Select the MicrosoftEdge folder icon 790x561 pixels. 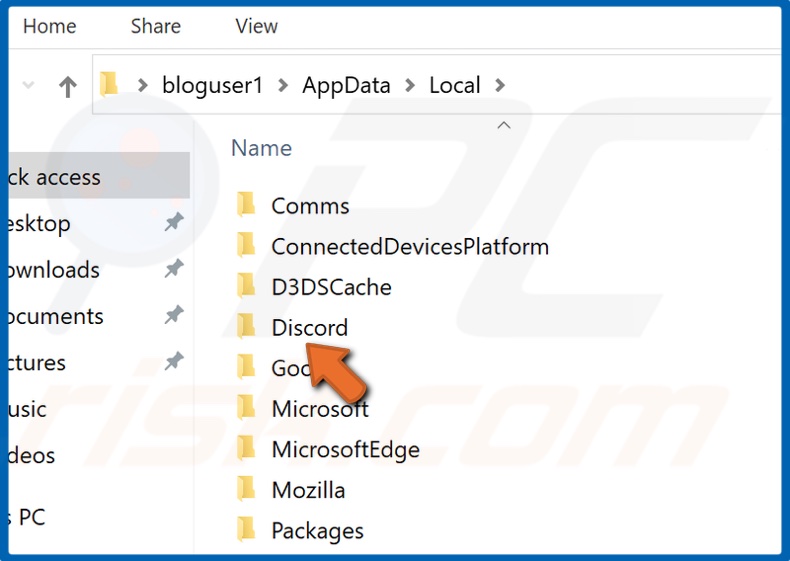pyautogui.click(x=246, y=448)
